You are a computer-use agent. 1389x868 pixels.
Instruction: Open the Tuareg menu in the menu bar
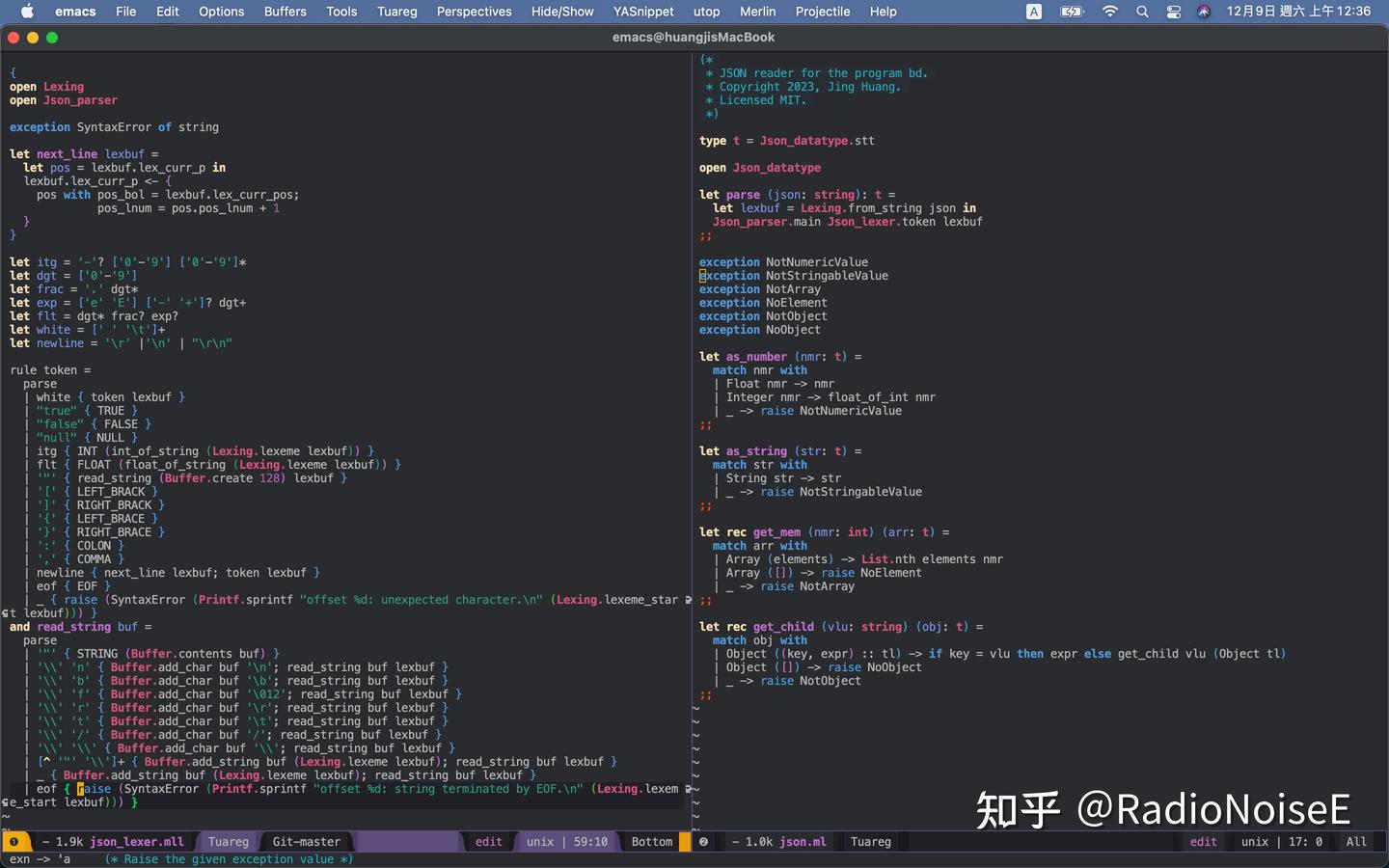(396, 12)
